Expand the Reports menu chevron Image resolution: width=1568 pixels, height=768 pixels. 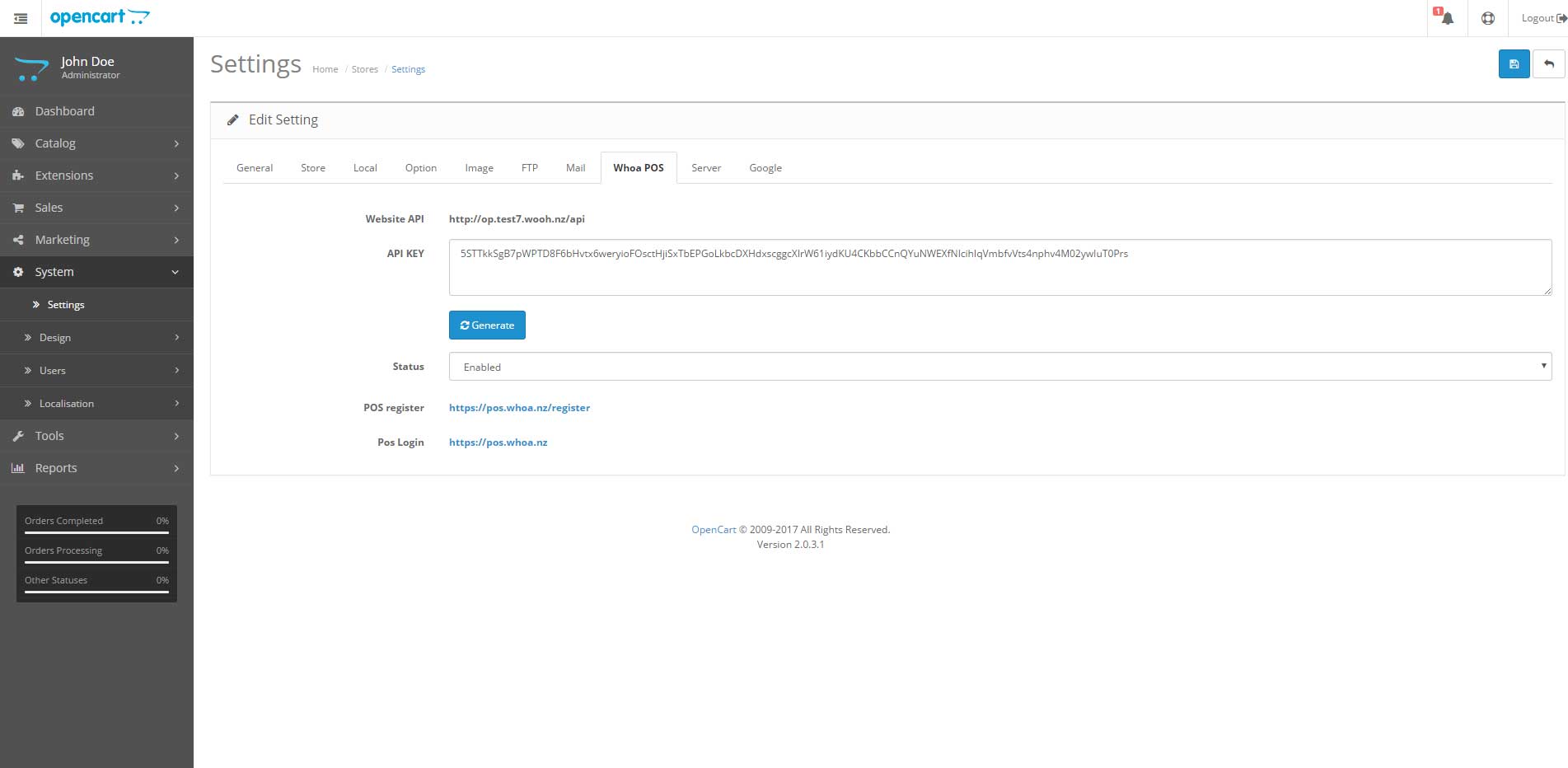coord(176,468)
